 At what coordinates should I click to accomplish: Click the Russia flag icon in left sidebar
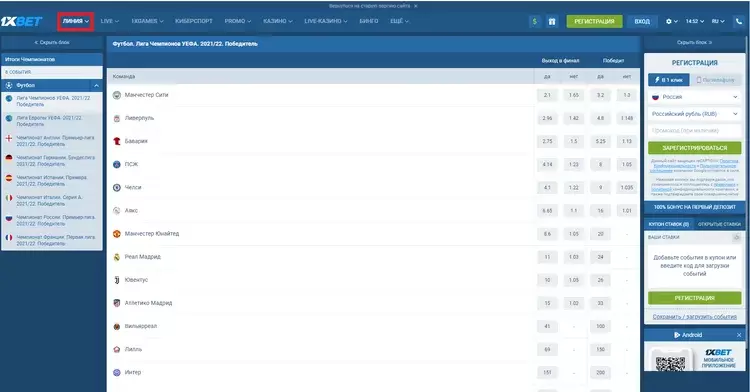[x=9, y=218]
